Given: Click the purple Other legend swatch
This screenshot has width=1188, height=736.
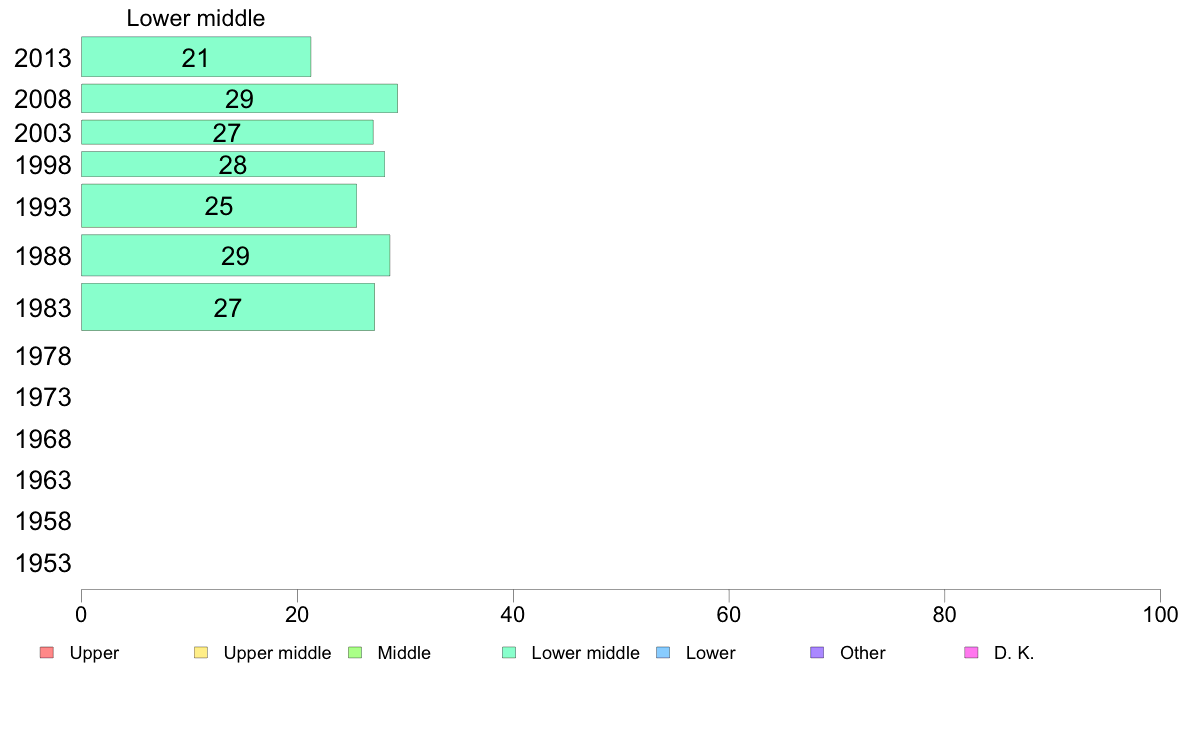Looking at the screenshot, I should [x=817, y=653].
